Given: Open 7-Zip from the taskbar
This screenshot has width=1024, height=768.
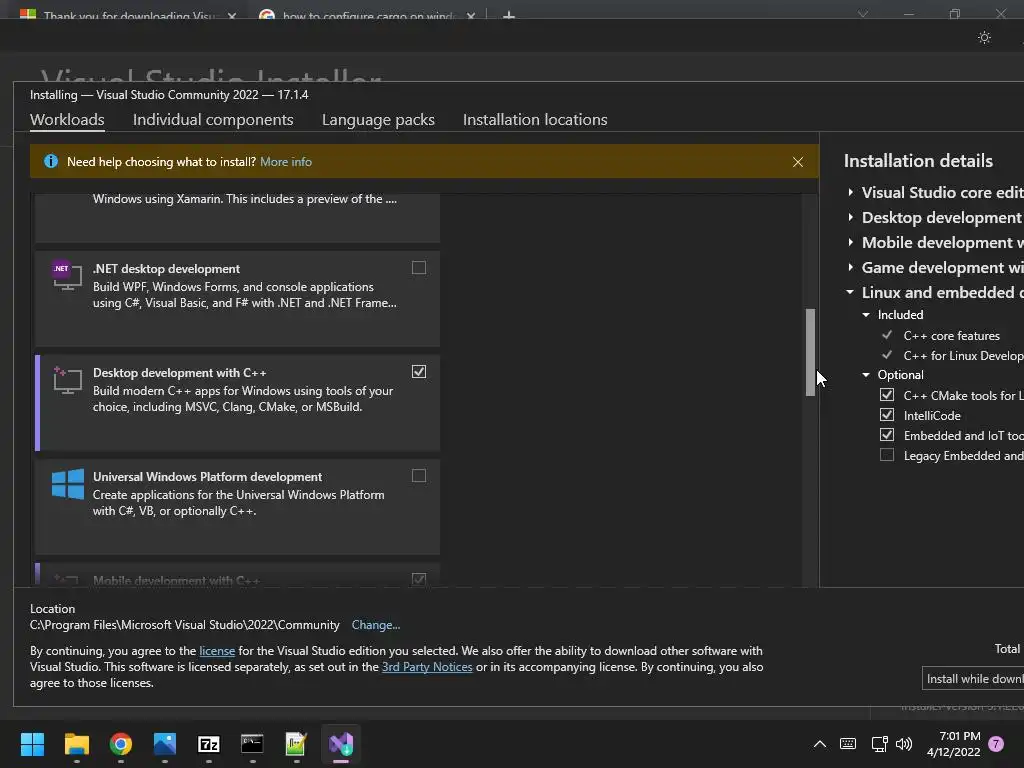Looking at the screenshot, I should click(x=209, y=744).
